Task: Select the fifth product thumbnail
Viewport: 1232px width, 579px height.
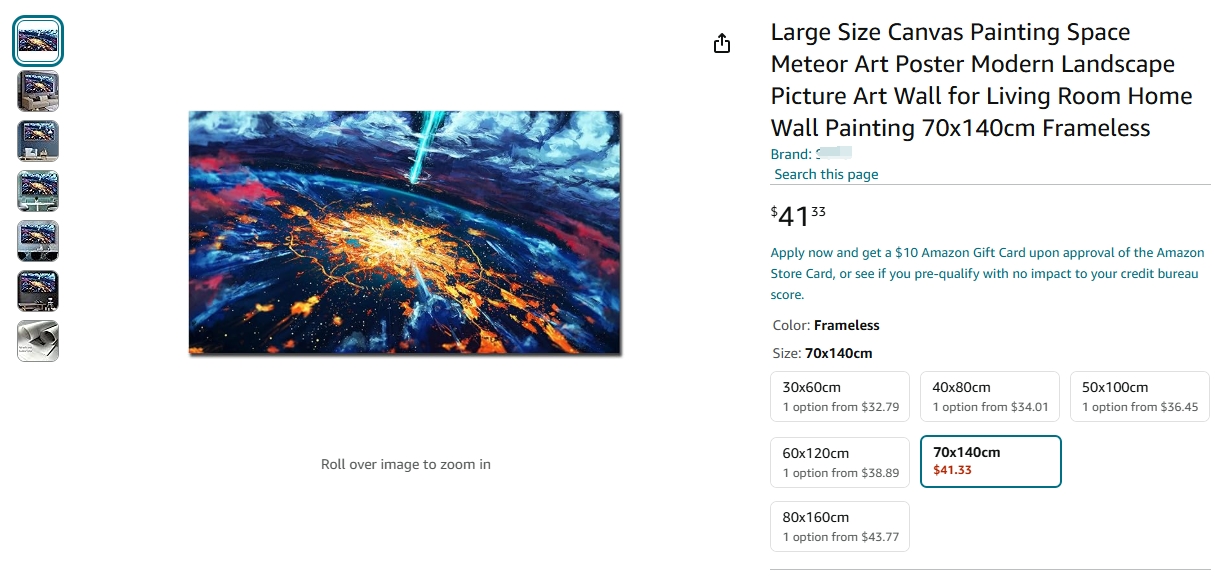Action: (x=38, y=241)
